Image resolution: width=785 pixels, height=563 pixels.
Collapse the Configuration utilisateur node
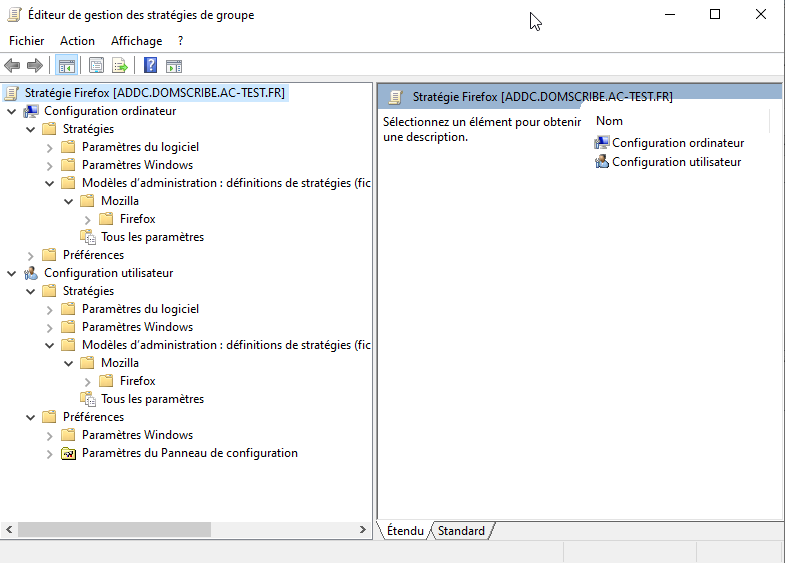click(x=12, y=274)
